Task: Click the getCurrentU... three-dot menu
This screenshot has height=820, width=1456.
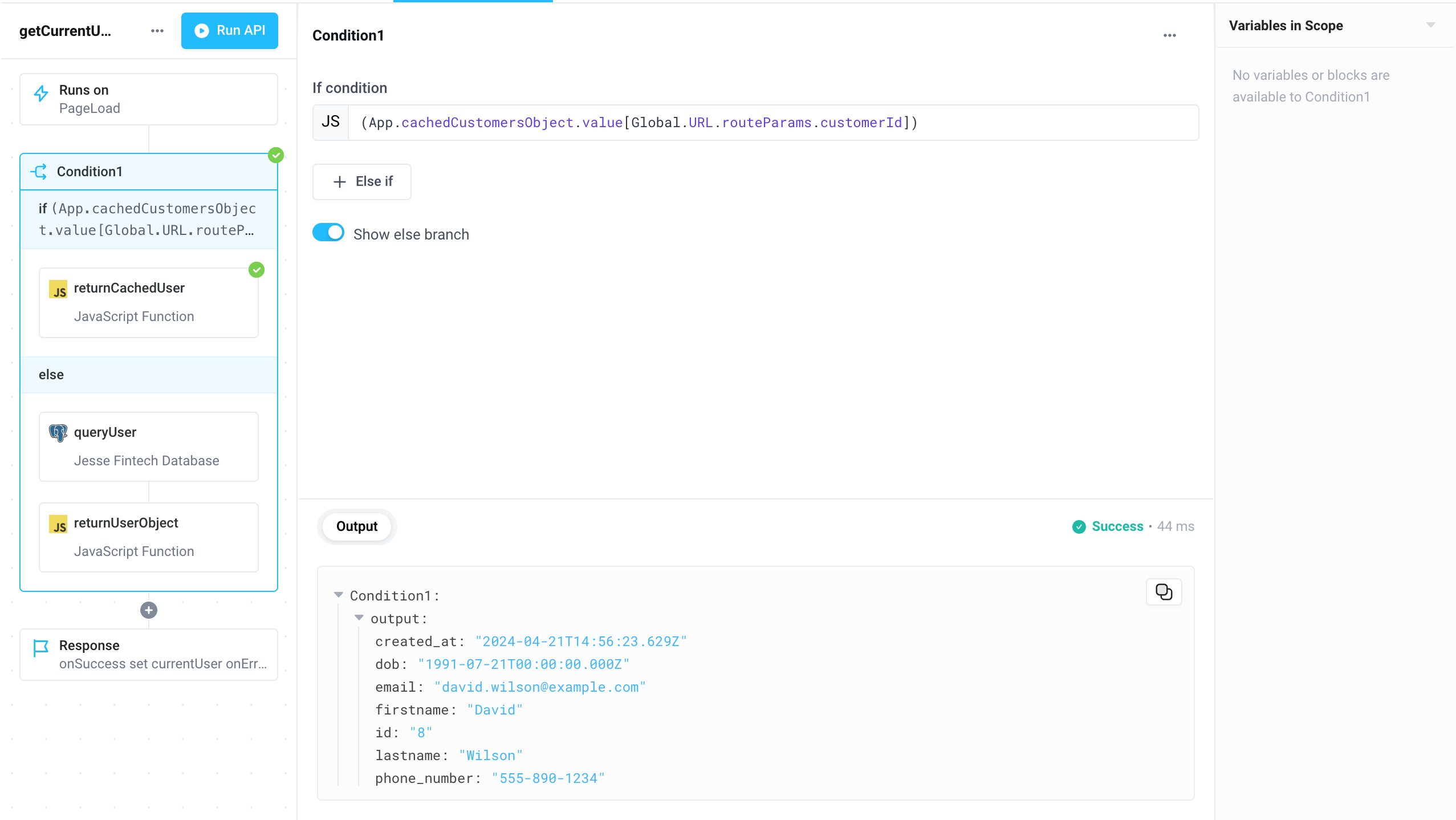Action: click(157, 30)
